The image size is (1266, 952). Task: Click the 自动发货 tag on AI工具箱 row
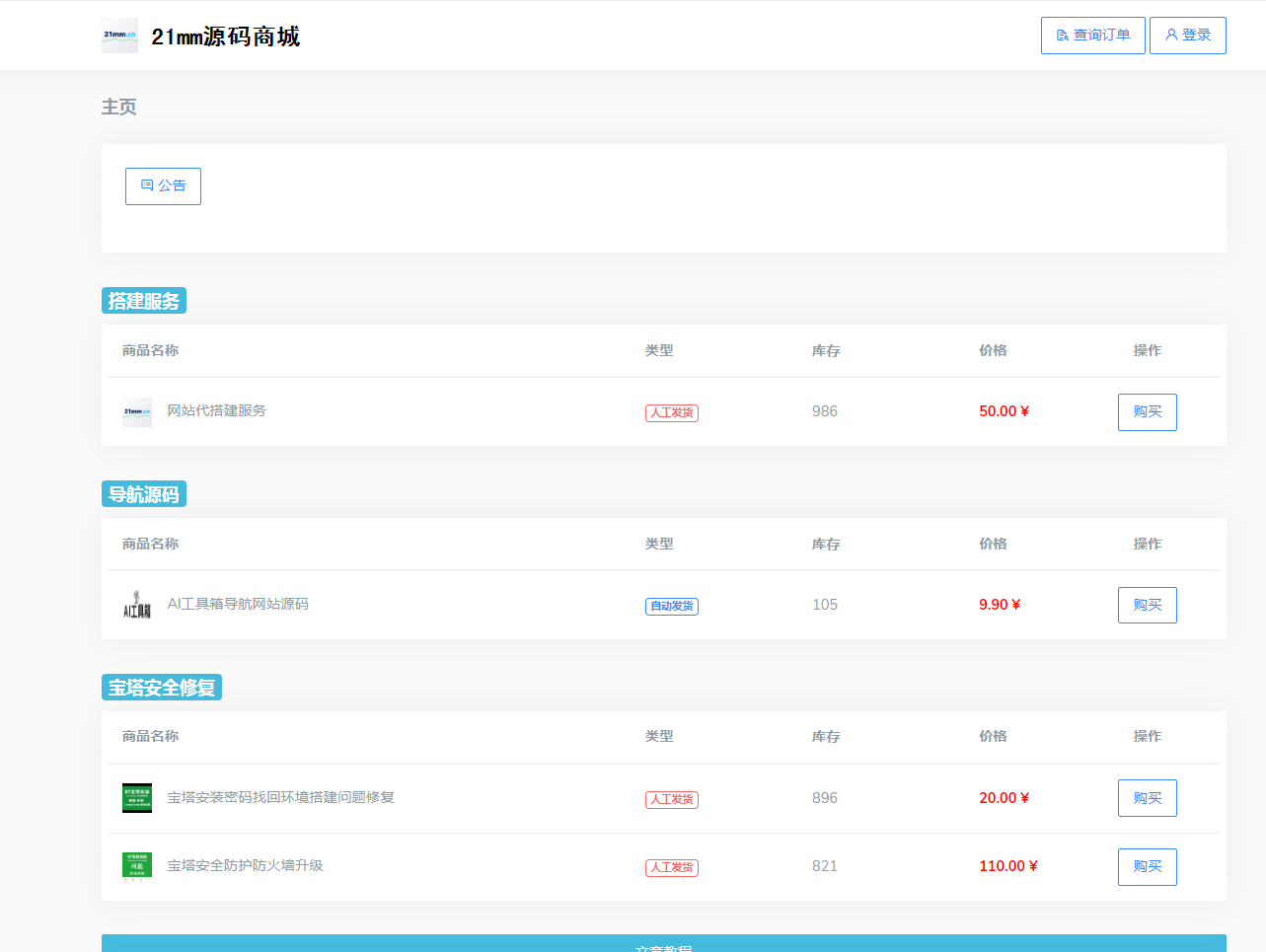[x=672, y=606]
